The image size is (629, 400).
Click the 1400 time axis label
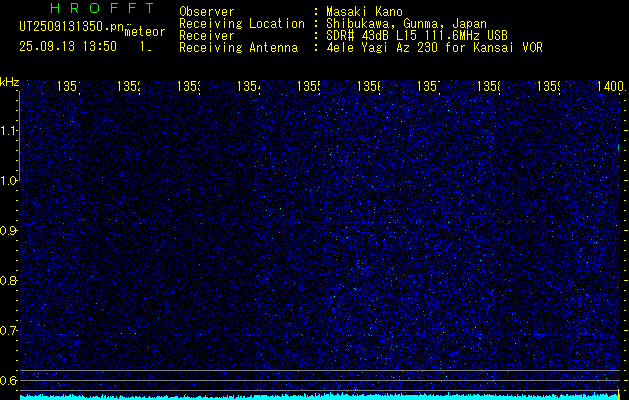pos(611,86)
